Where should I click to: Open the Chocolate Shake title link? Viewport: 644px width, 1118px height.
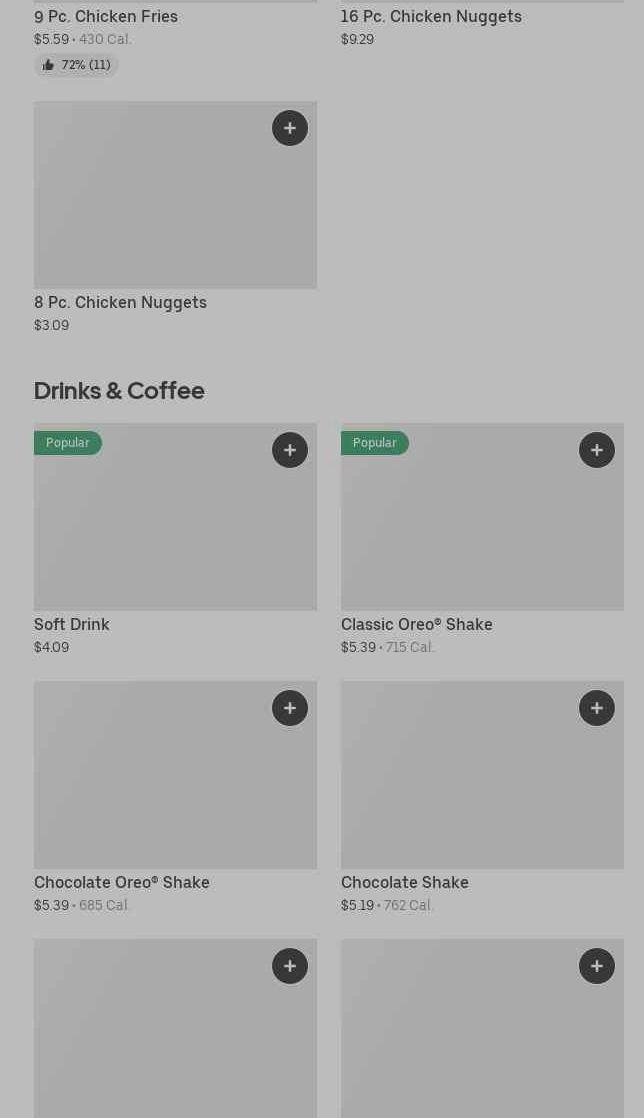tap(405, 882)
